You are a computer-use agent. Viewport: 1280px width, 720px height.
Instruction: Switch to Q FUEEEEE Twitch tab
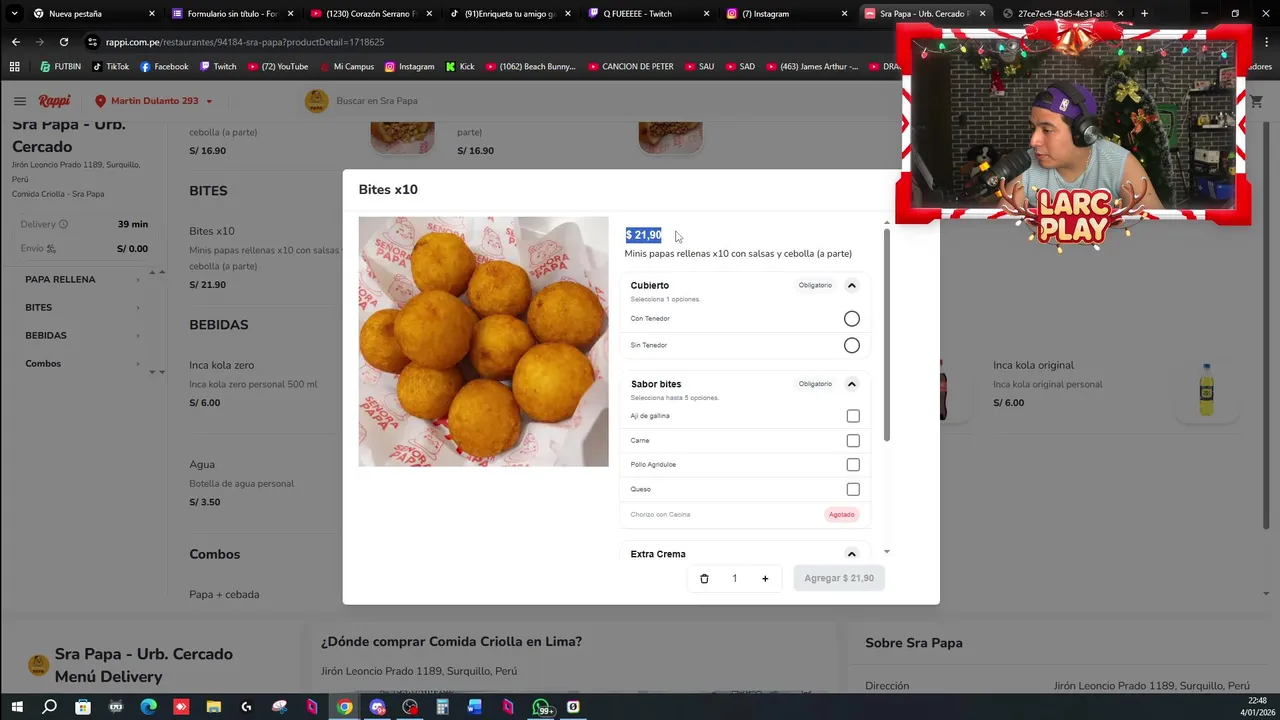tap(647, 14)
